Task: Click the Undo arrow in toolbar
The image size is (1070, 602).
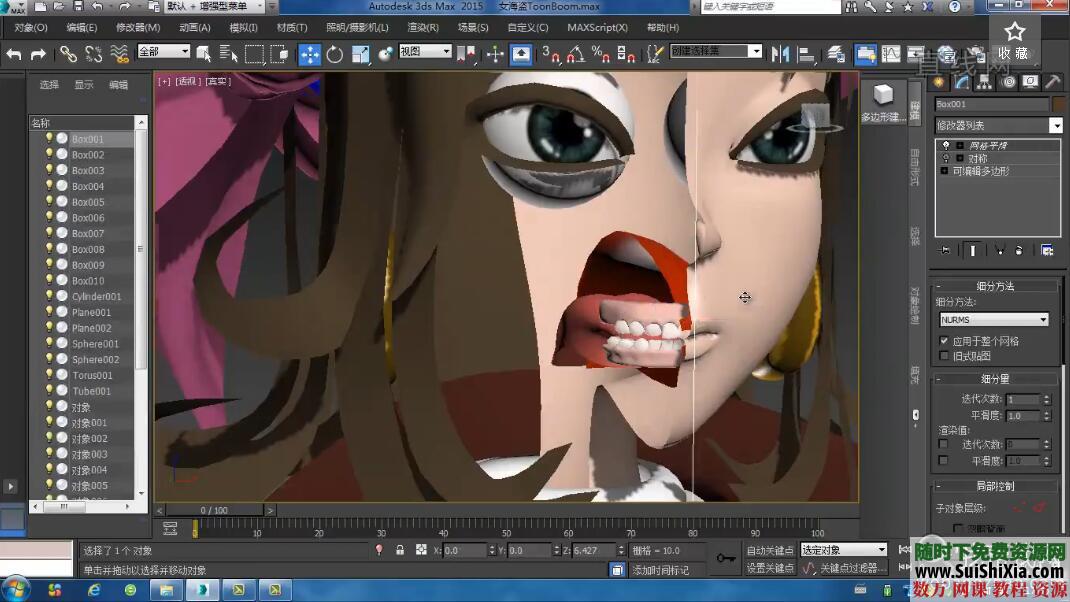Action: pyautogui.click(x=14, y=54)
